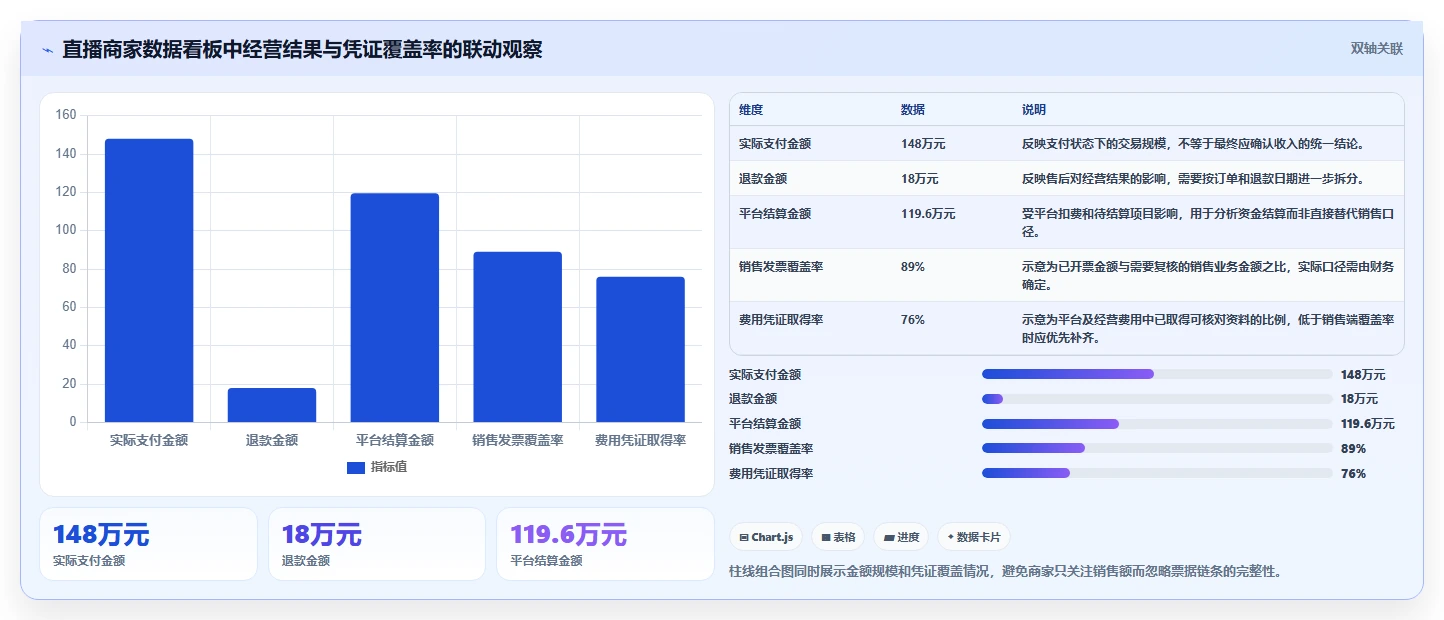1444x620 pixels.
Task: Click the 费用凭证取得率 bar in the chart
Action: click(640, 349)
